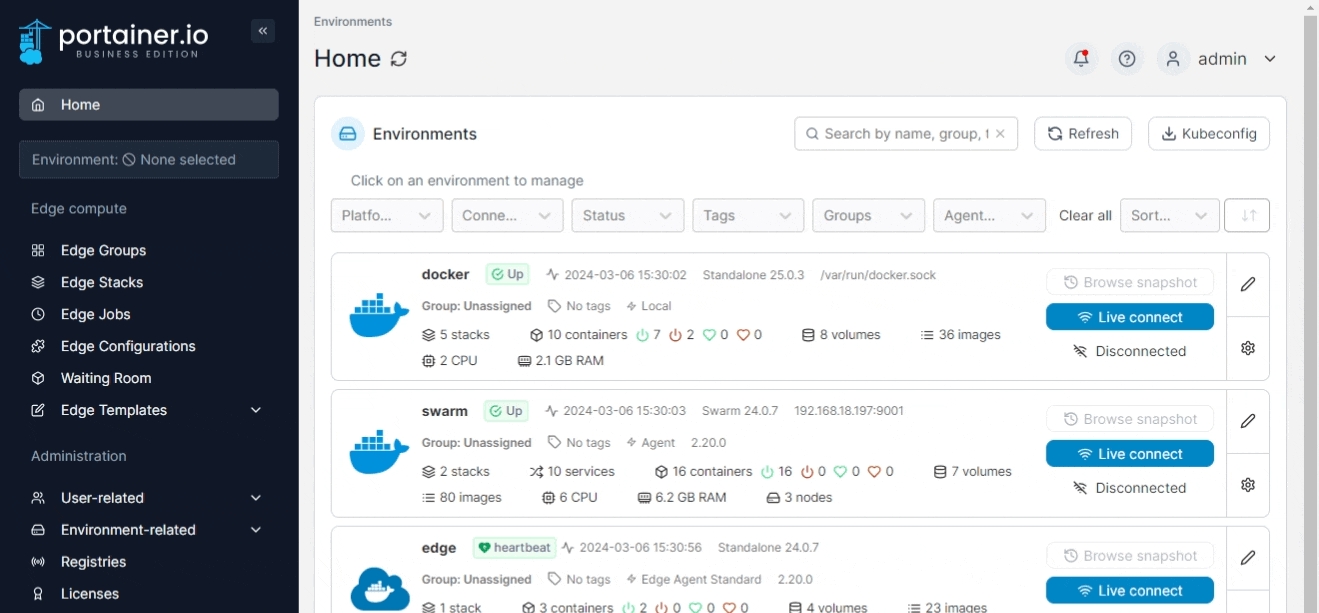Expand the Edge Templates sidebar section

[149, 410]
